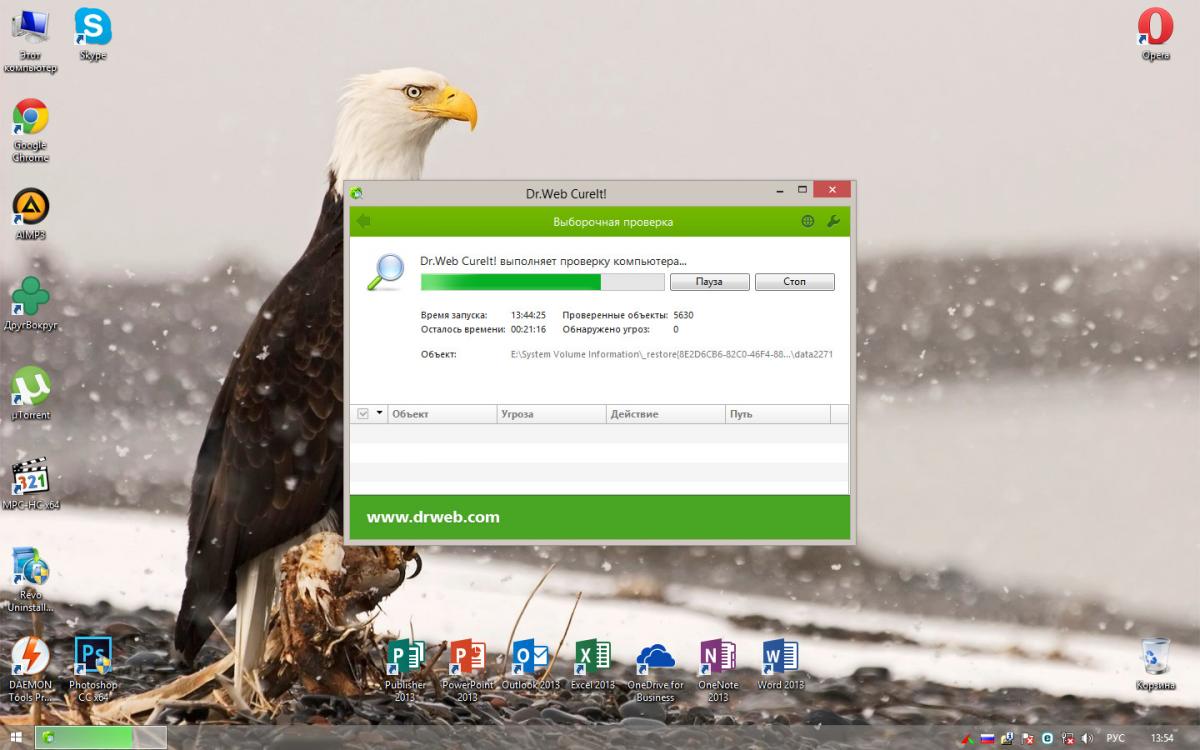Click the AIMP tray icon
The image size is (1200, 750).
click(967, 738)
